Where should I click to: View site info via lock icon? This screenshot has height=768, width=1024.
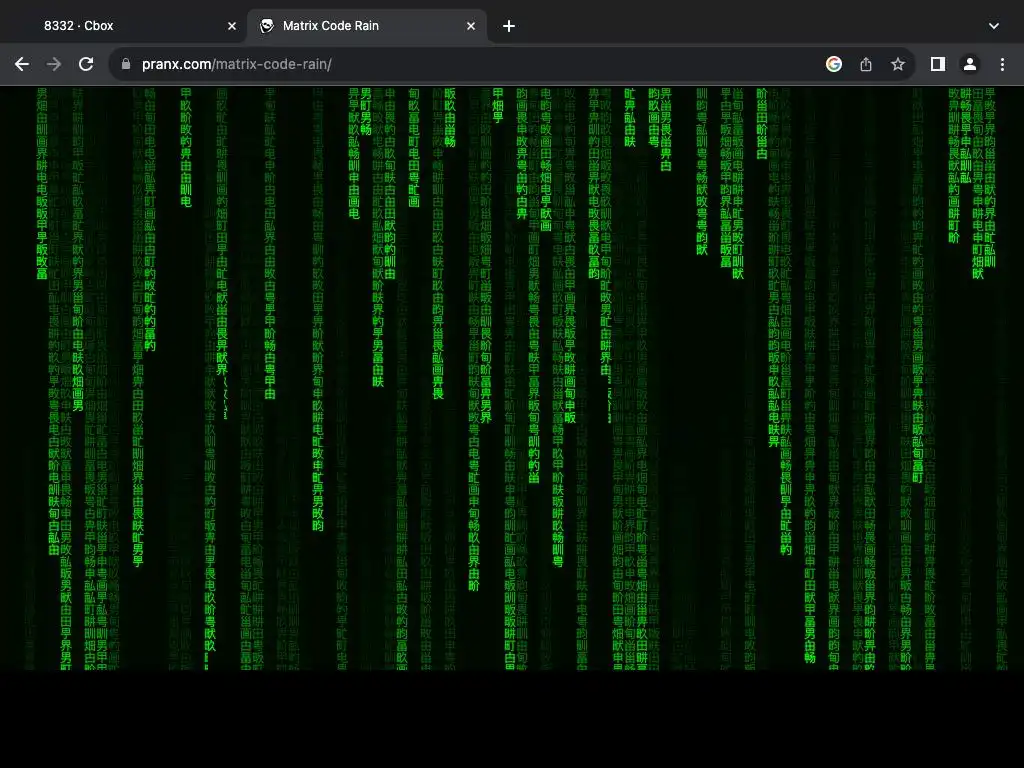[126, 64]
